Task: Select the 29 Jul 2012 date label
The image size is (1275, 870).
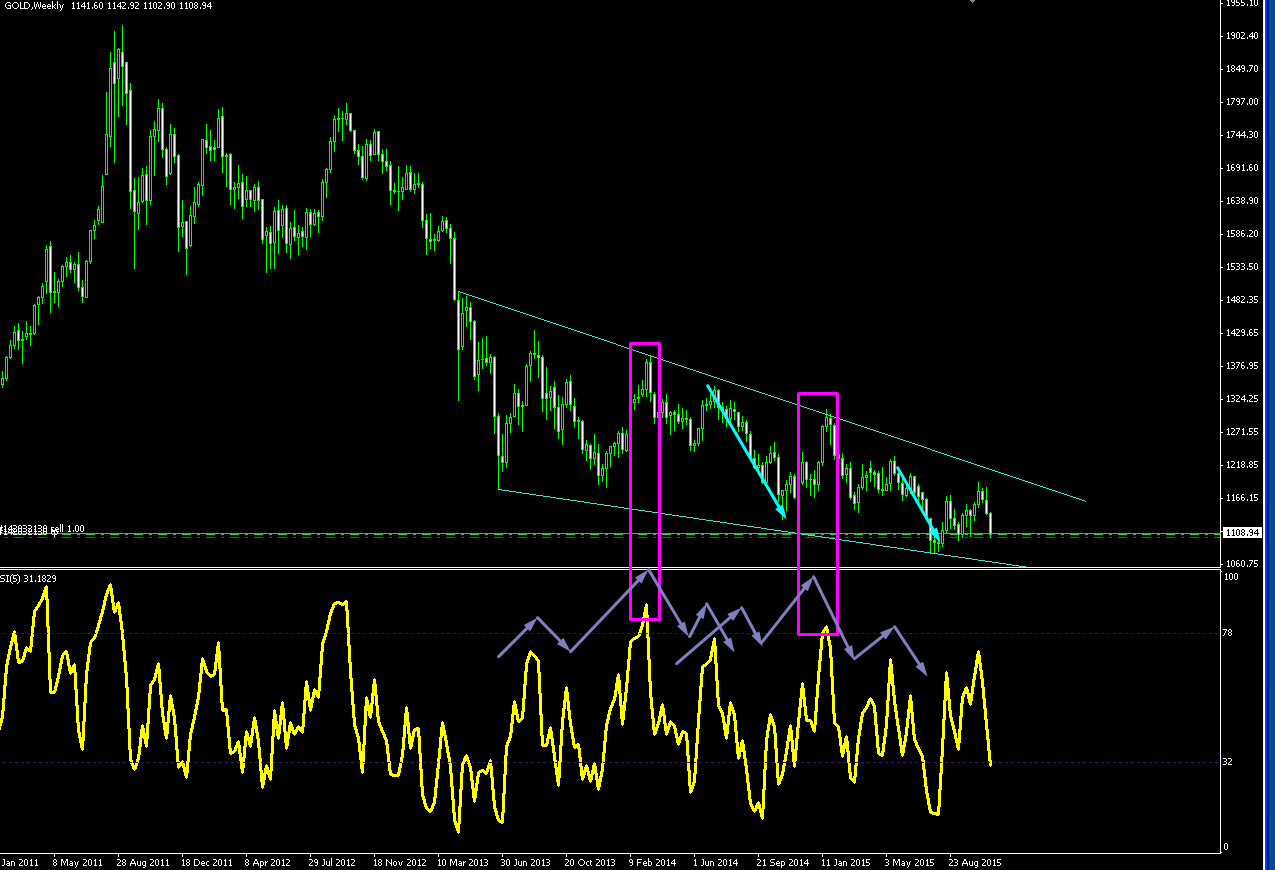Action: [333, 861]
